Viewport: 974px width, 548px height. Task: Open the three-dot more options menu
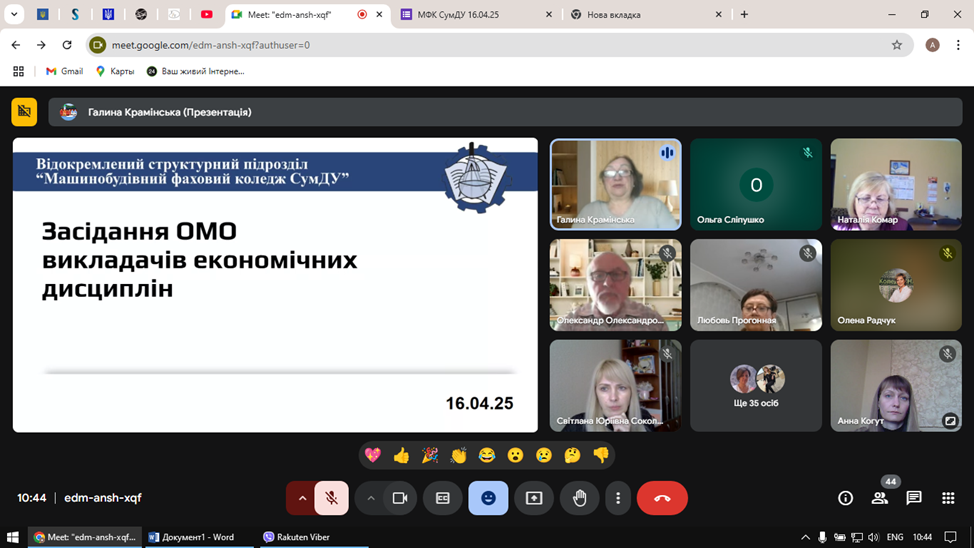click(618, 498)
